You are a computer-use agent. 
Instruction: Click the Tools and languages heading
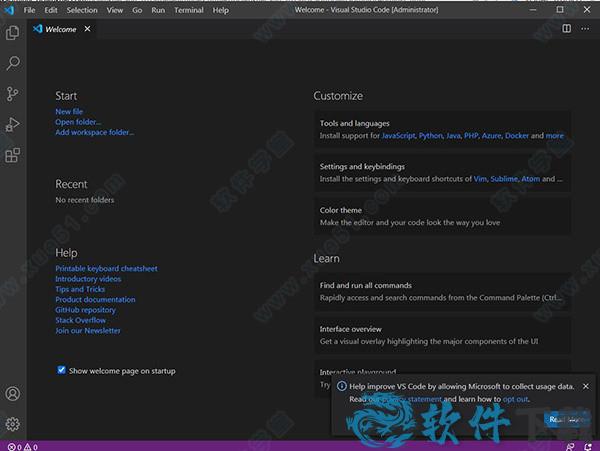(x=355, y=123)
